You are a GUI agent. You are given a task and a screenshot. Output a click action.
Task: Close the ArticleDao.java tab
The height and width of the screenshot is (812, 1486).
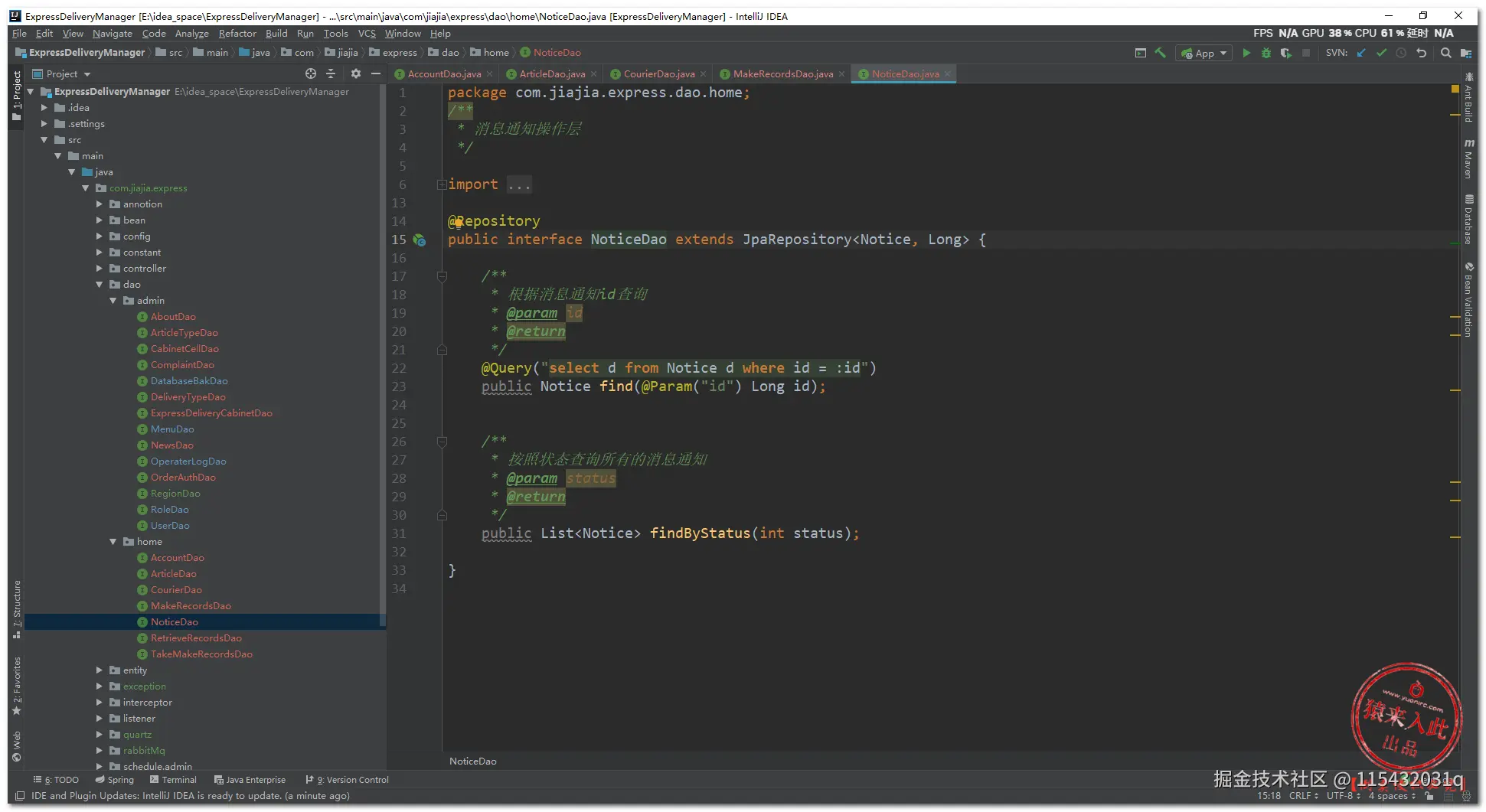coord(593,74)
